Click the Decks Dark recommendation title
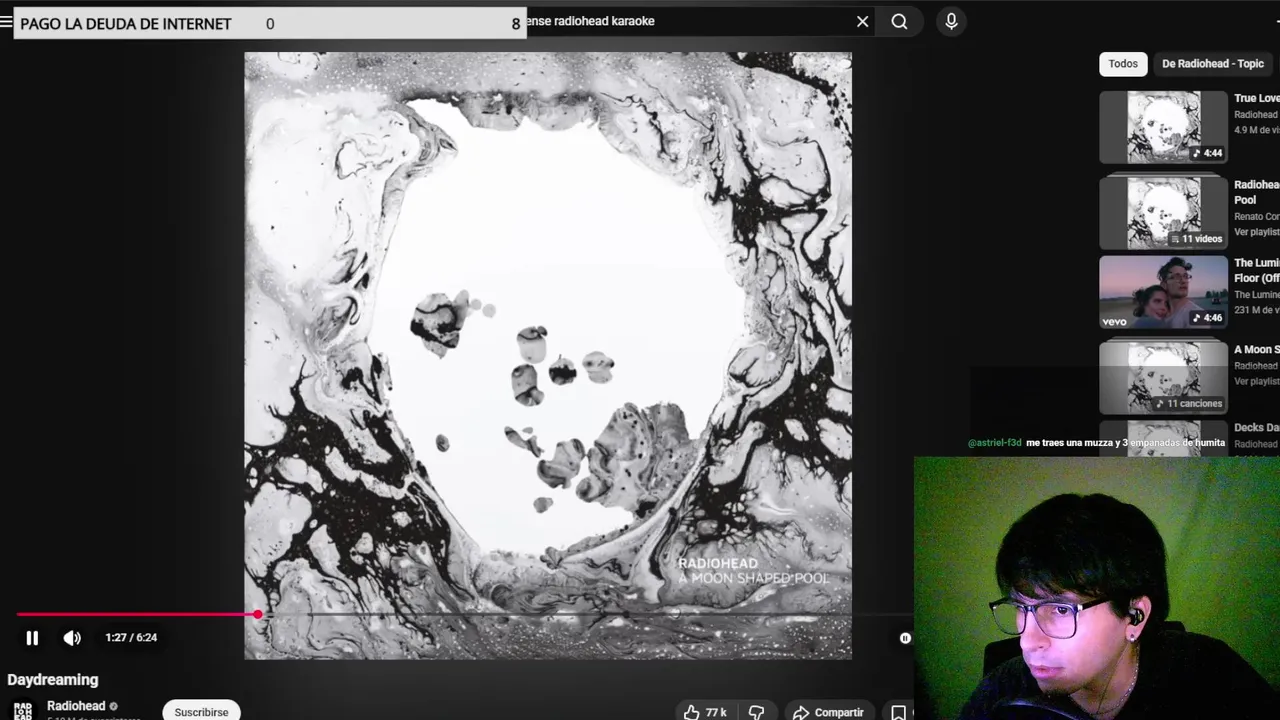Image resolution: width=1280 pixels, height=720 pixels. coord(1257,428)
